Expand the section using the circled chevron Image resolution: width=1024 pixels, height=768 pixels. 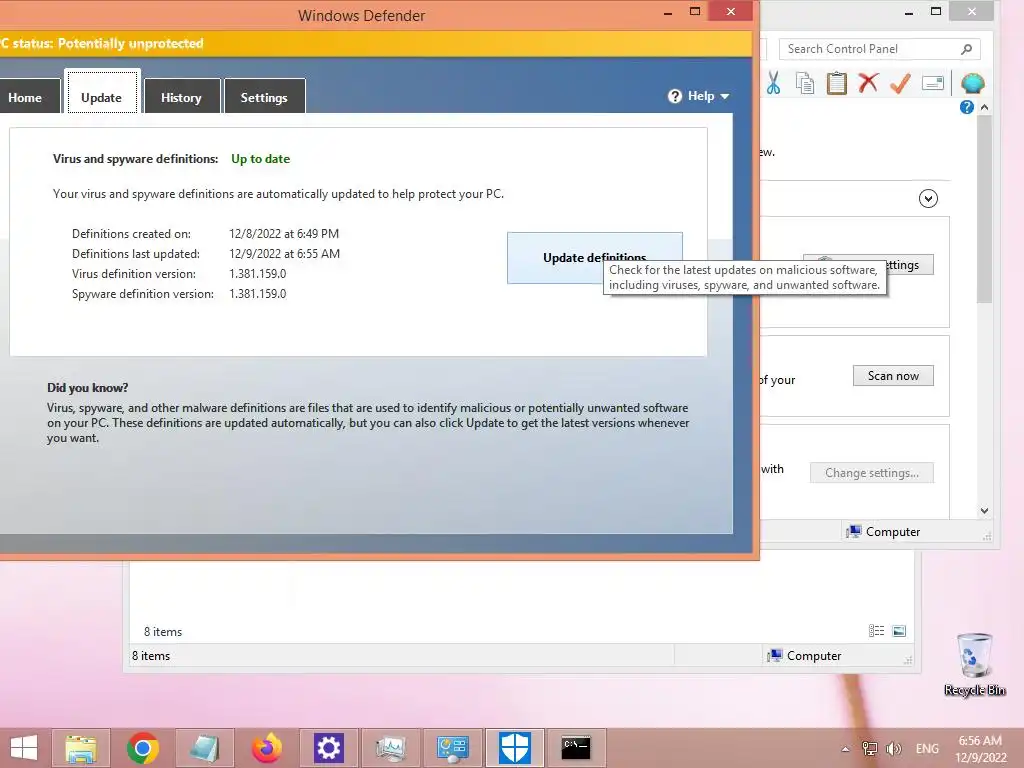[x=928, y=199]
